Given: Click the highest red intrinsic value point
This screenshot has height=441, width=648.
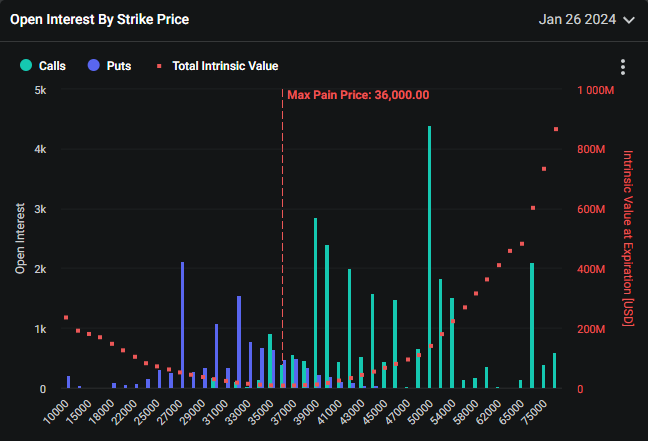Looking at the screenshot, I should click(555, 129).
